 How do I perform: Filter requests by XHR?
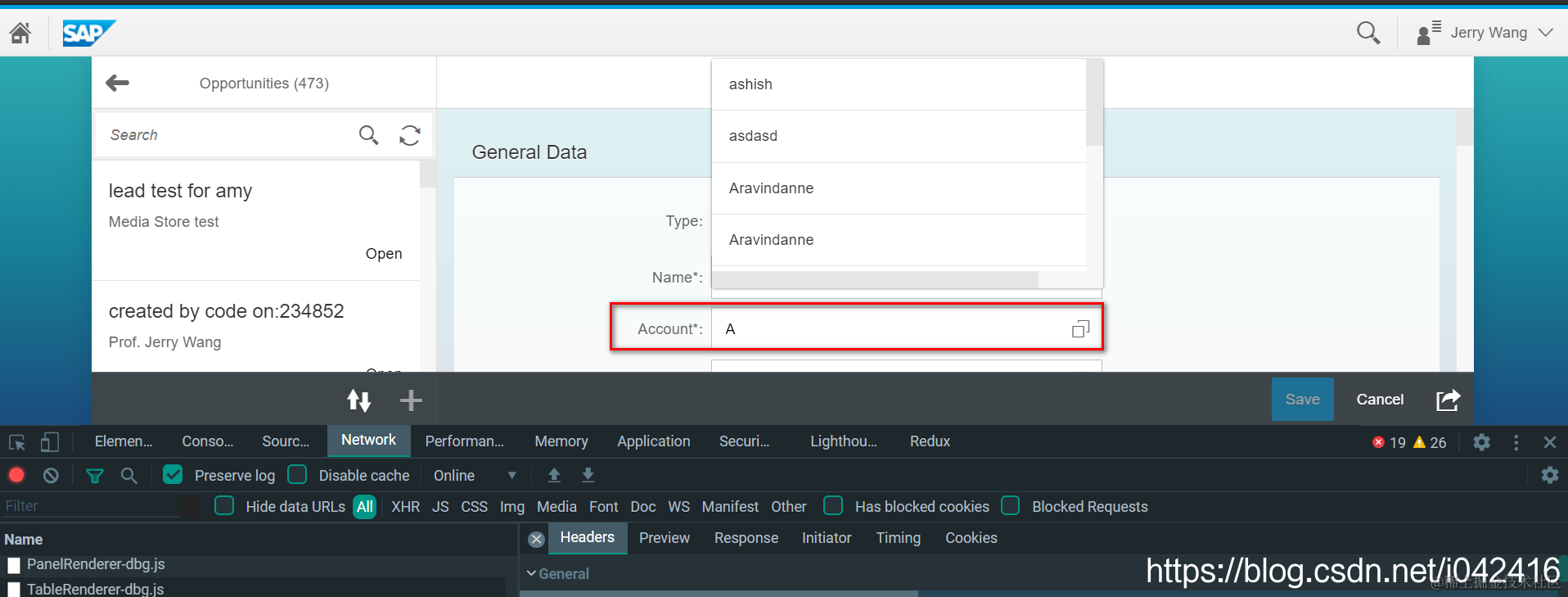point(405,507)
